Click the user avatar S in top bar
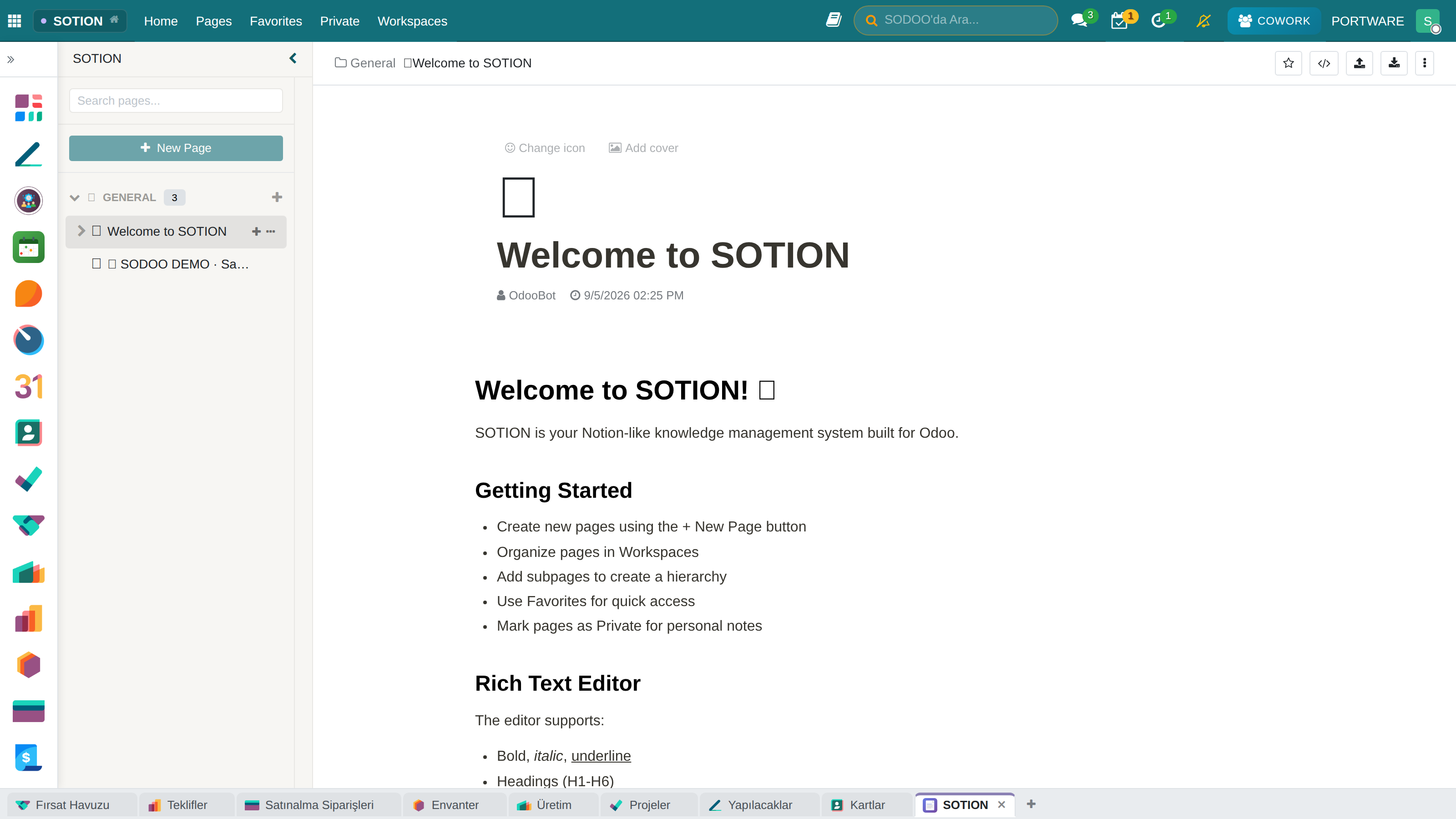 coord(1427,21)
